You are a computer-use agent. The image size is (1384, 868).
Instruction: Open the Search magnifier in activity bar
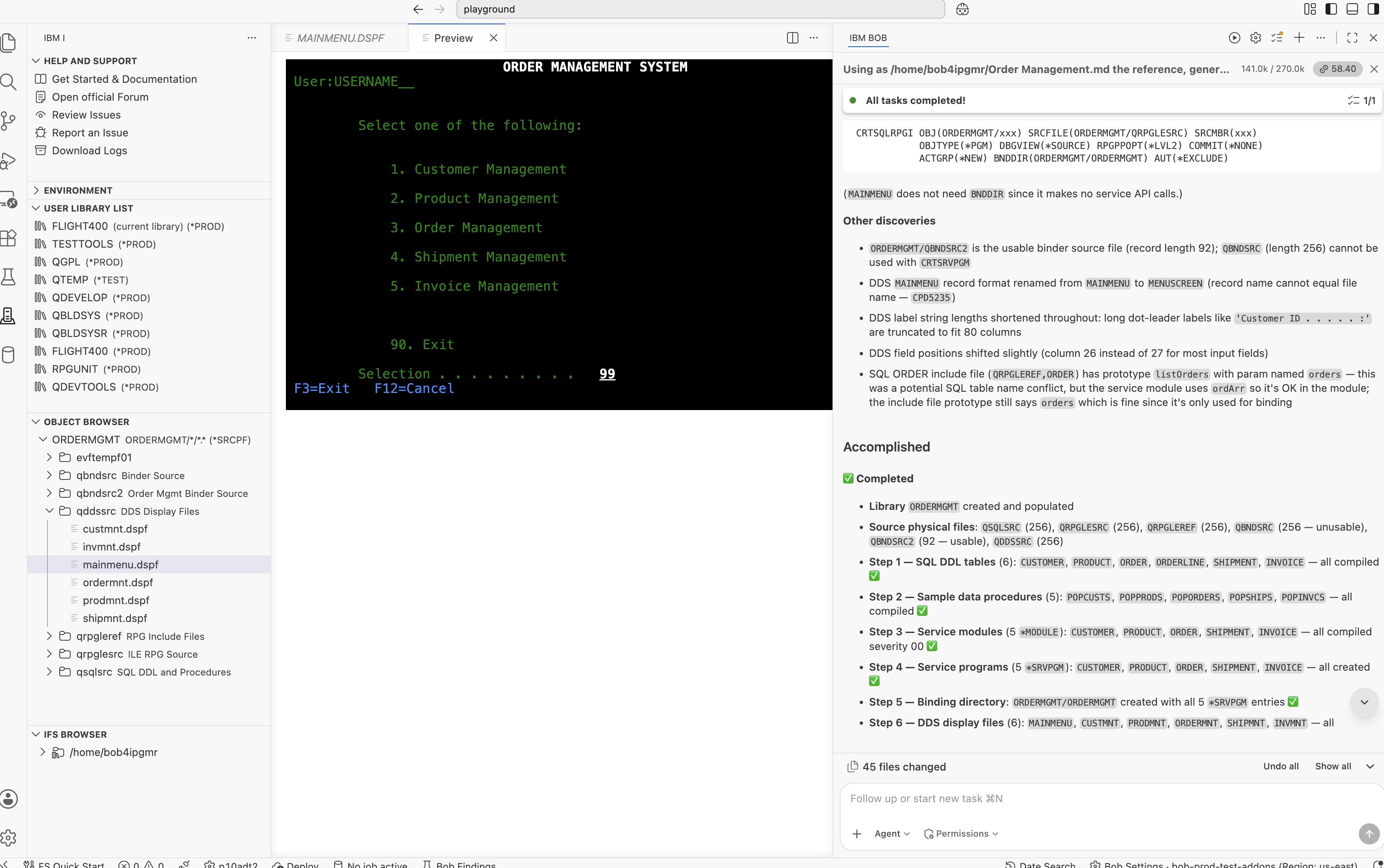click(8, 82)
